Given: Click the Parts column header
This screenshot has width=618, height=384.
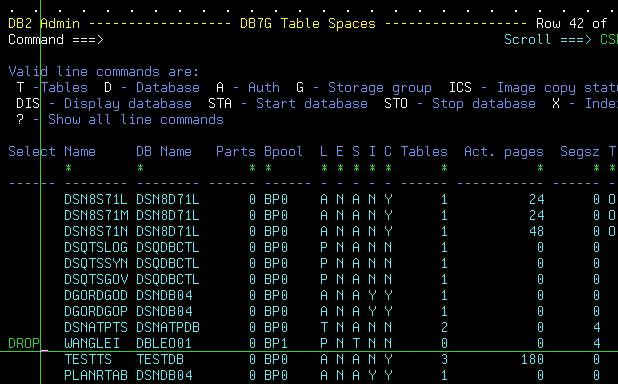Looking at the screenshot, I should (236, 152).
